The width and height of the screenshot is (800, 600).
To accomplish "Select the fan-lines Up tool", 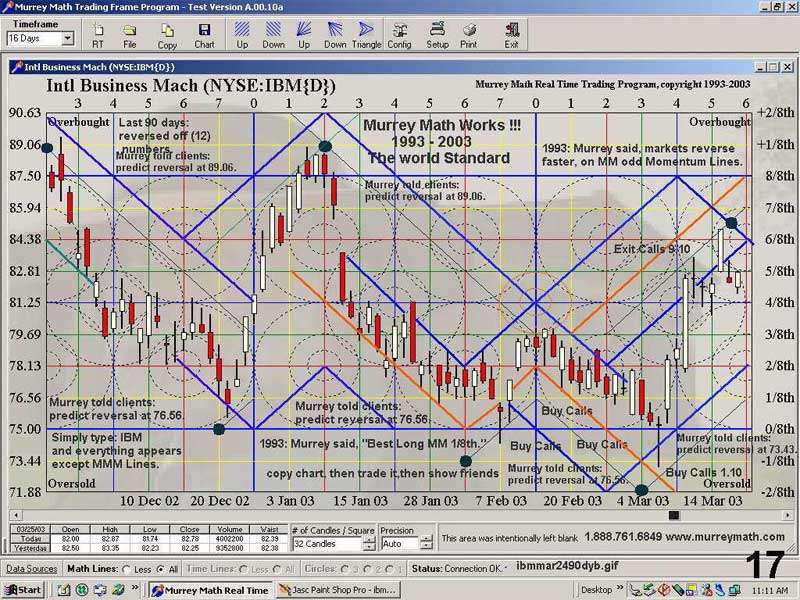I will coord(304,35).
